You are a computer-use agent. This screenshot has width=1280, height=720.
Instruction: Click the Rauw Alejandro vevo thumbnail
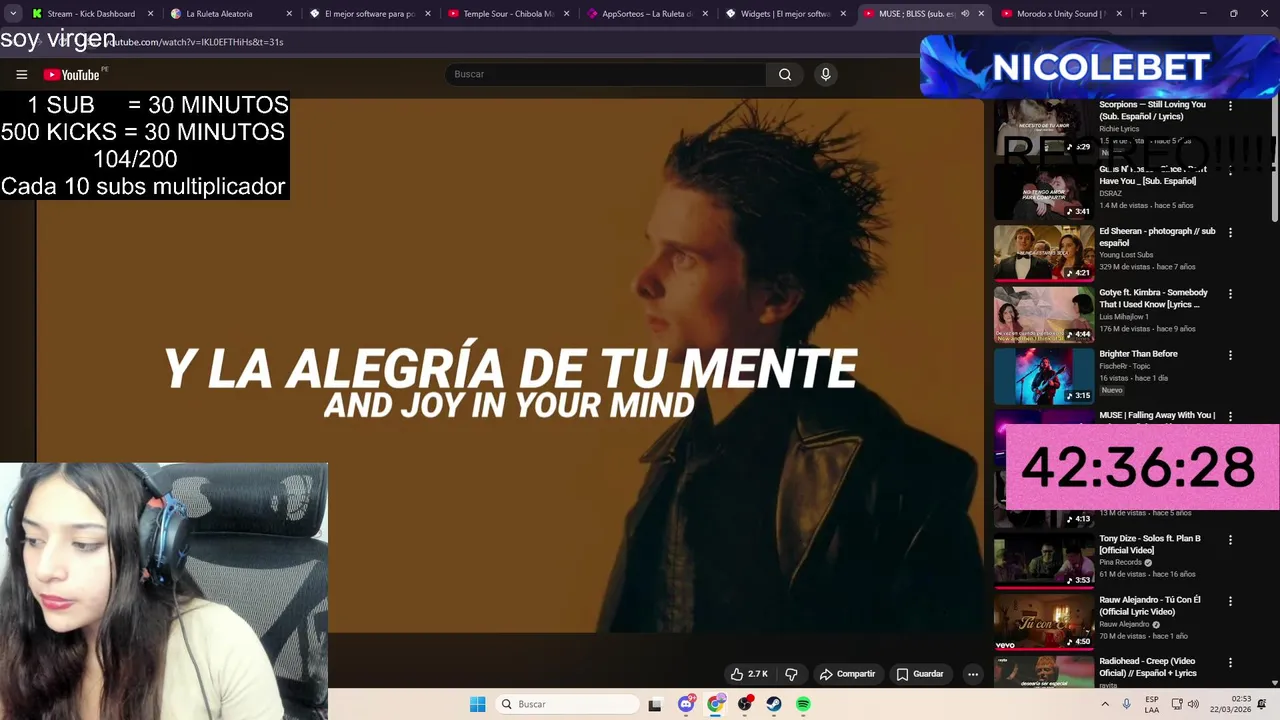click(1044, 622)
